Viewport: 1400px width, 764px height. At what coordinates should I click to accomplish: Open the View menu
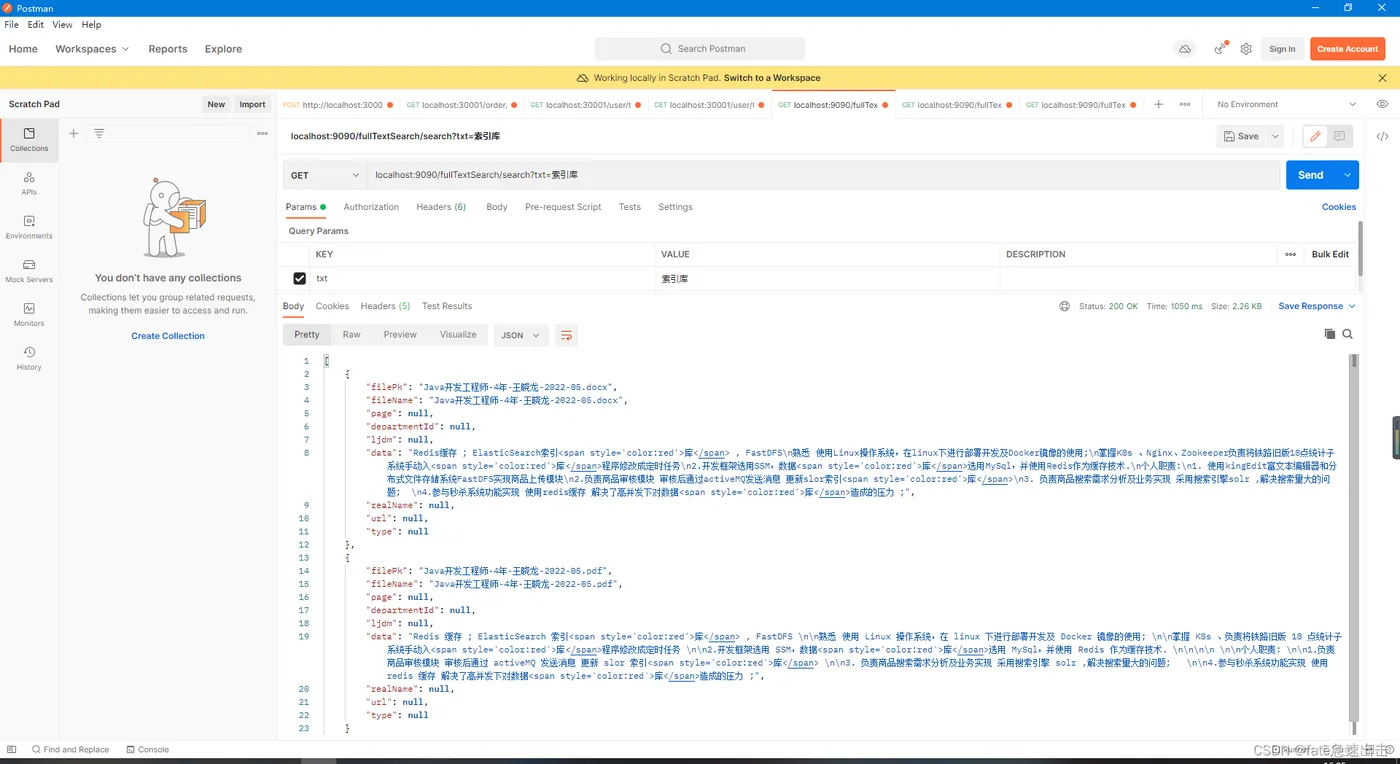pyautogui.click(x=62, y=24)
